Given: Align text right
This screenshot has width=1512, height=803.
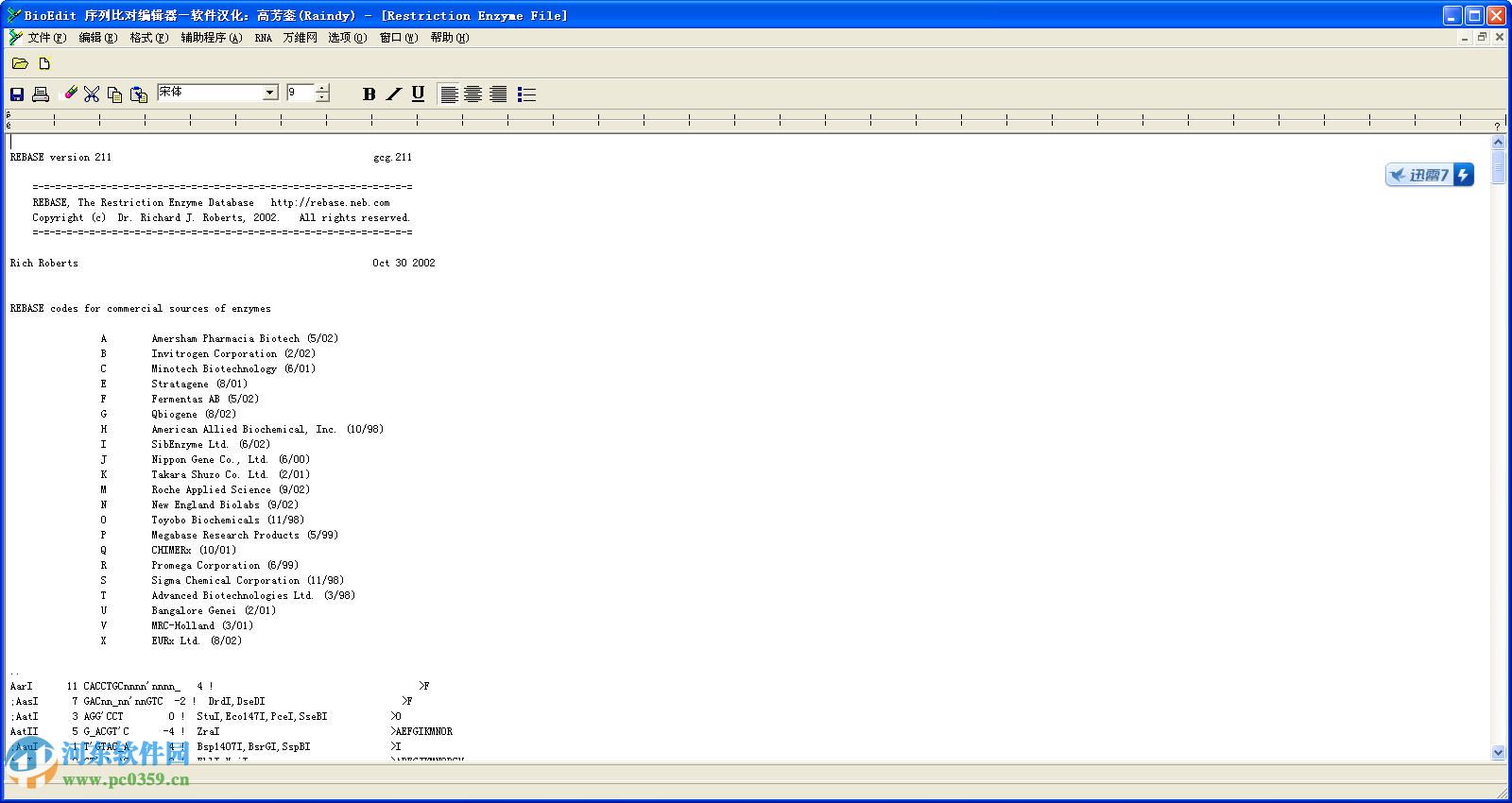Looking at the screenshot, I should pyautogui.click(x=498, y=94).
